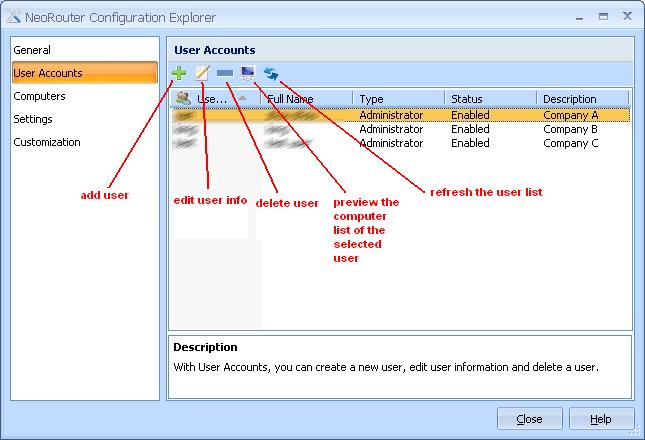
Task: Refresh the user list with blue arrows icon
Action: [271, 73]
